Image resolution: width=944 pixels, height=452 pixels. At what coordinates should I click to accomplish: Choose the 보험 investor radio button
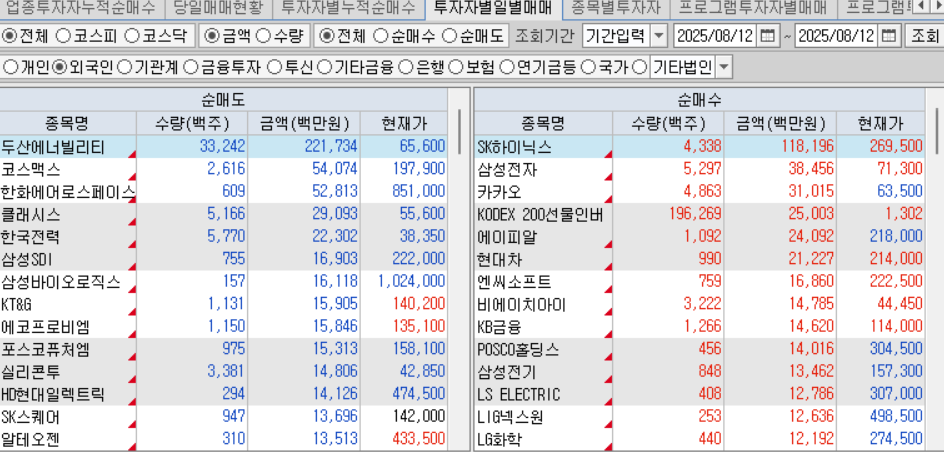456,67
